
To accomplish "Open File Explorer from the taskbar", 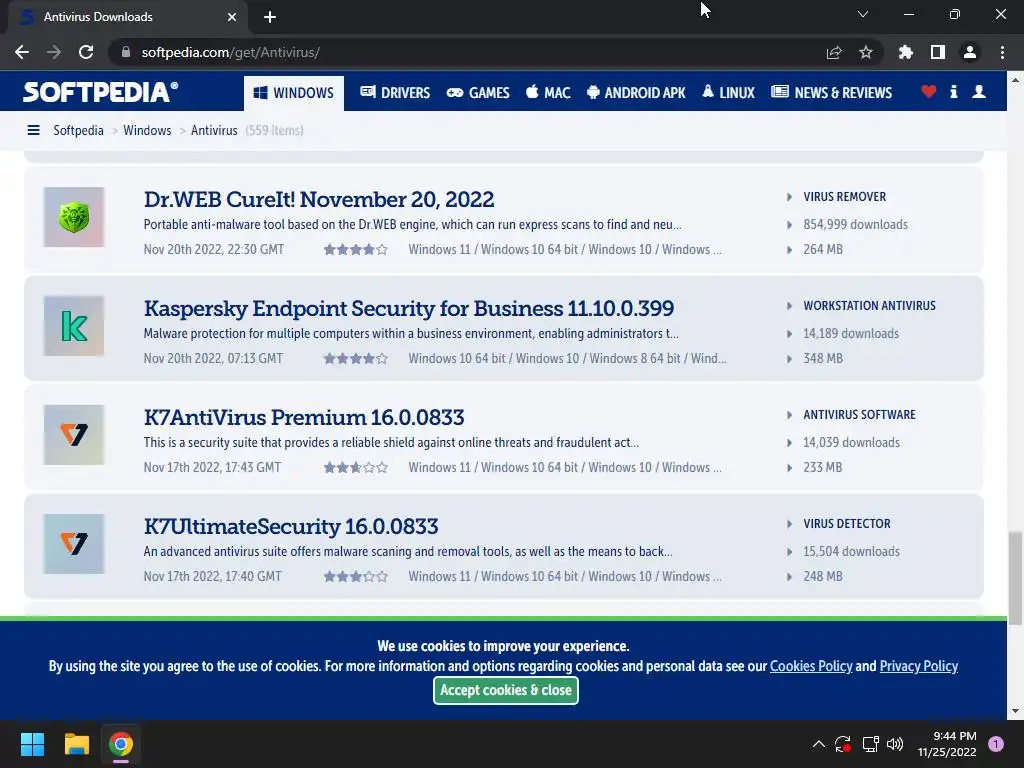I will pos(76,744).
